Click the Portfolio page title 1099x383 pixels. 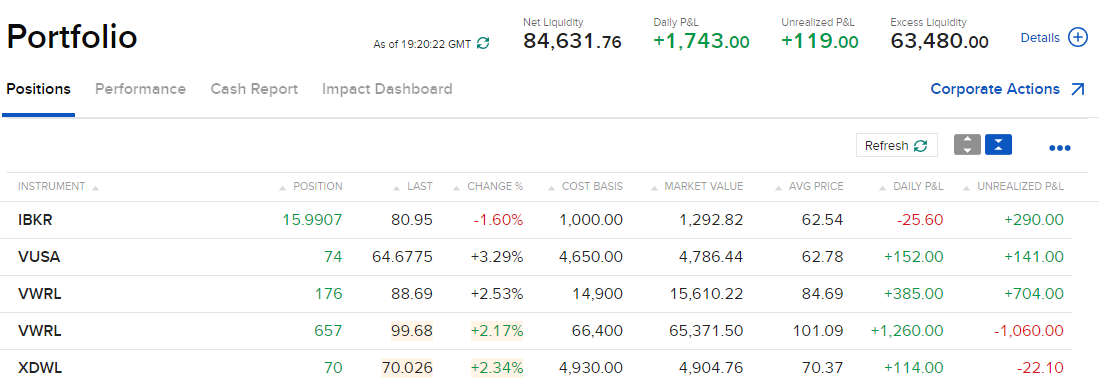pyautogui.click(x=71, y=36)
